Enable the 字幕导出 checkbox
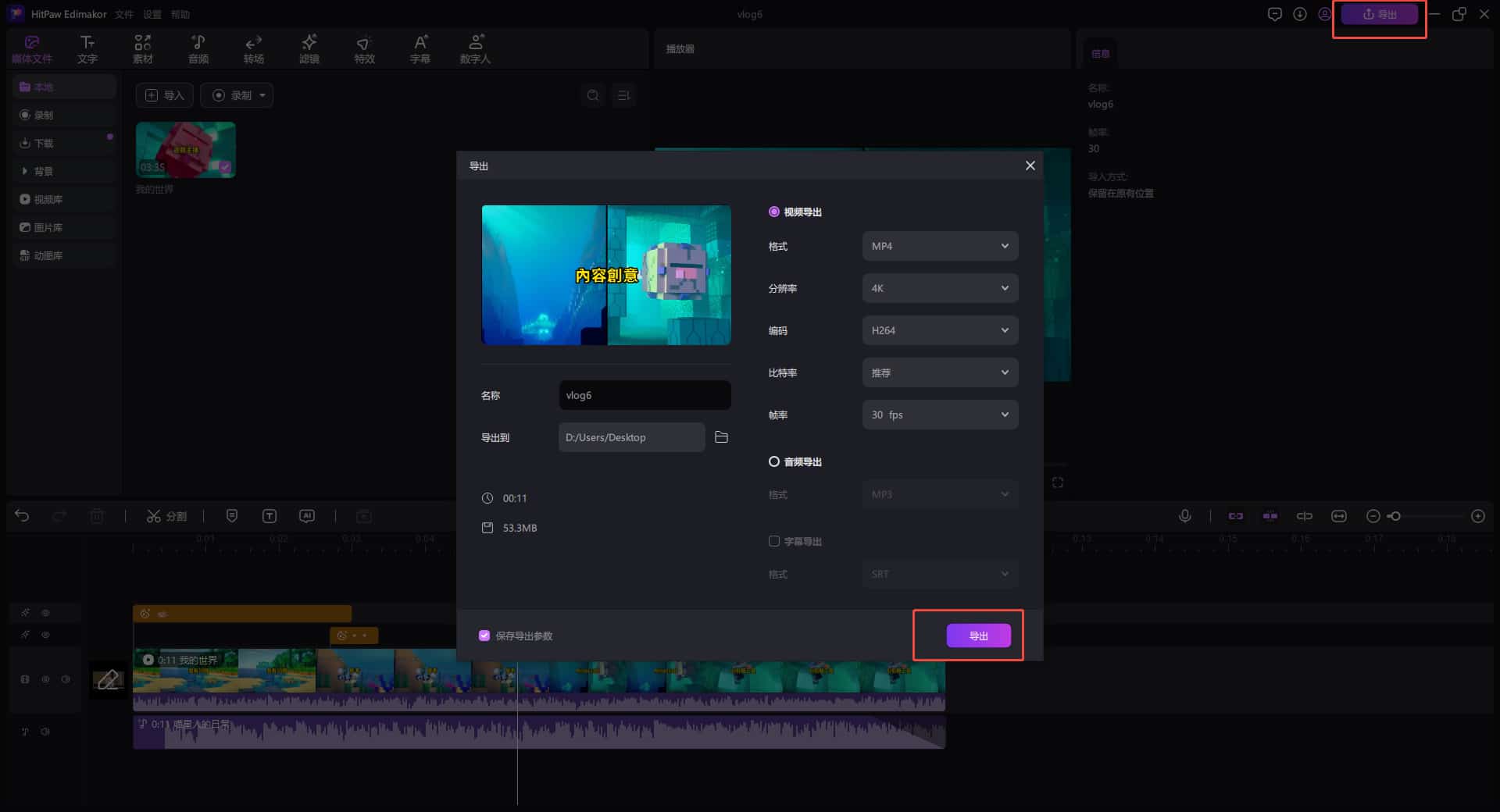 point(774,541)
